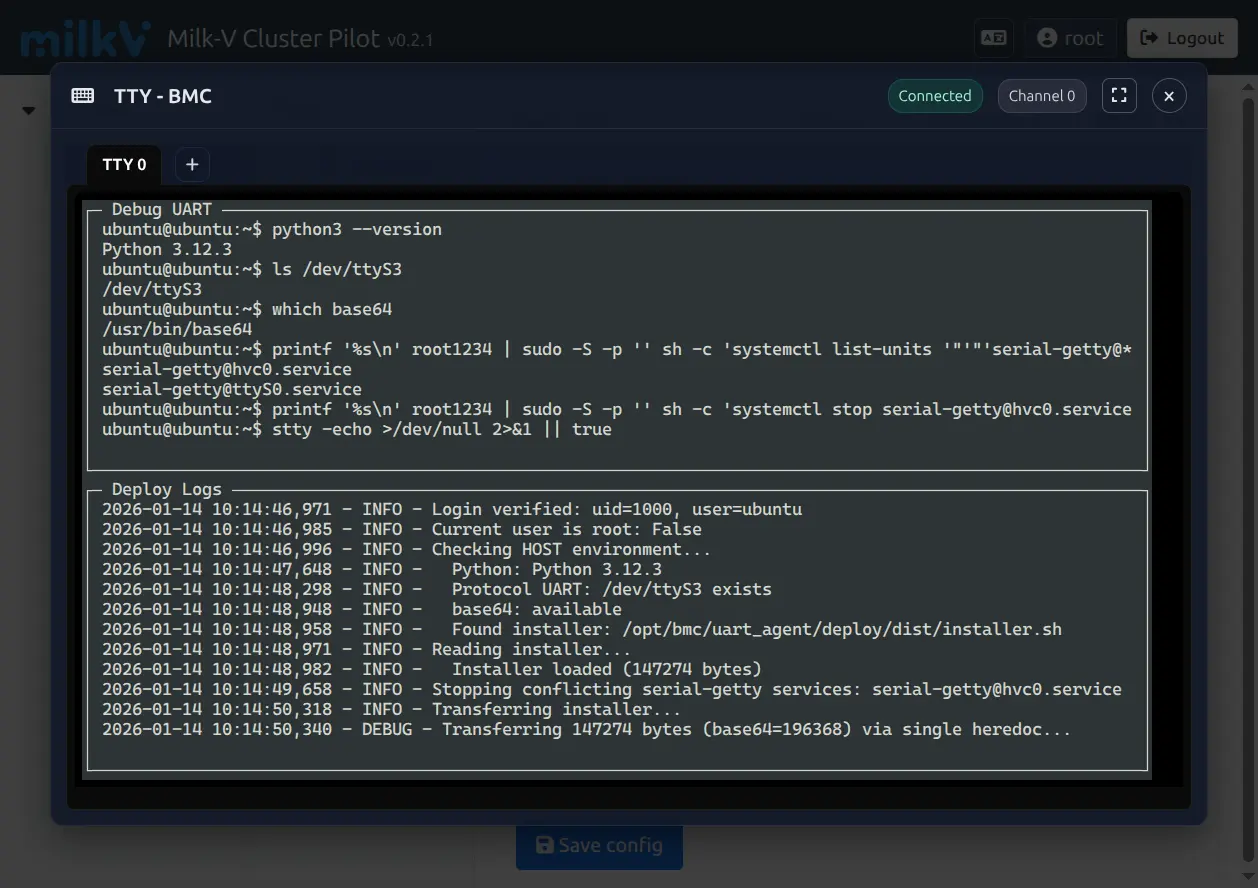
Task: Click inside the Deploy Logs pane
Action: (x=616, y=630)
